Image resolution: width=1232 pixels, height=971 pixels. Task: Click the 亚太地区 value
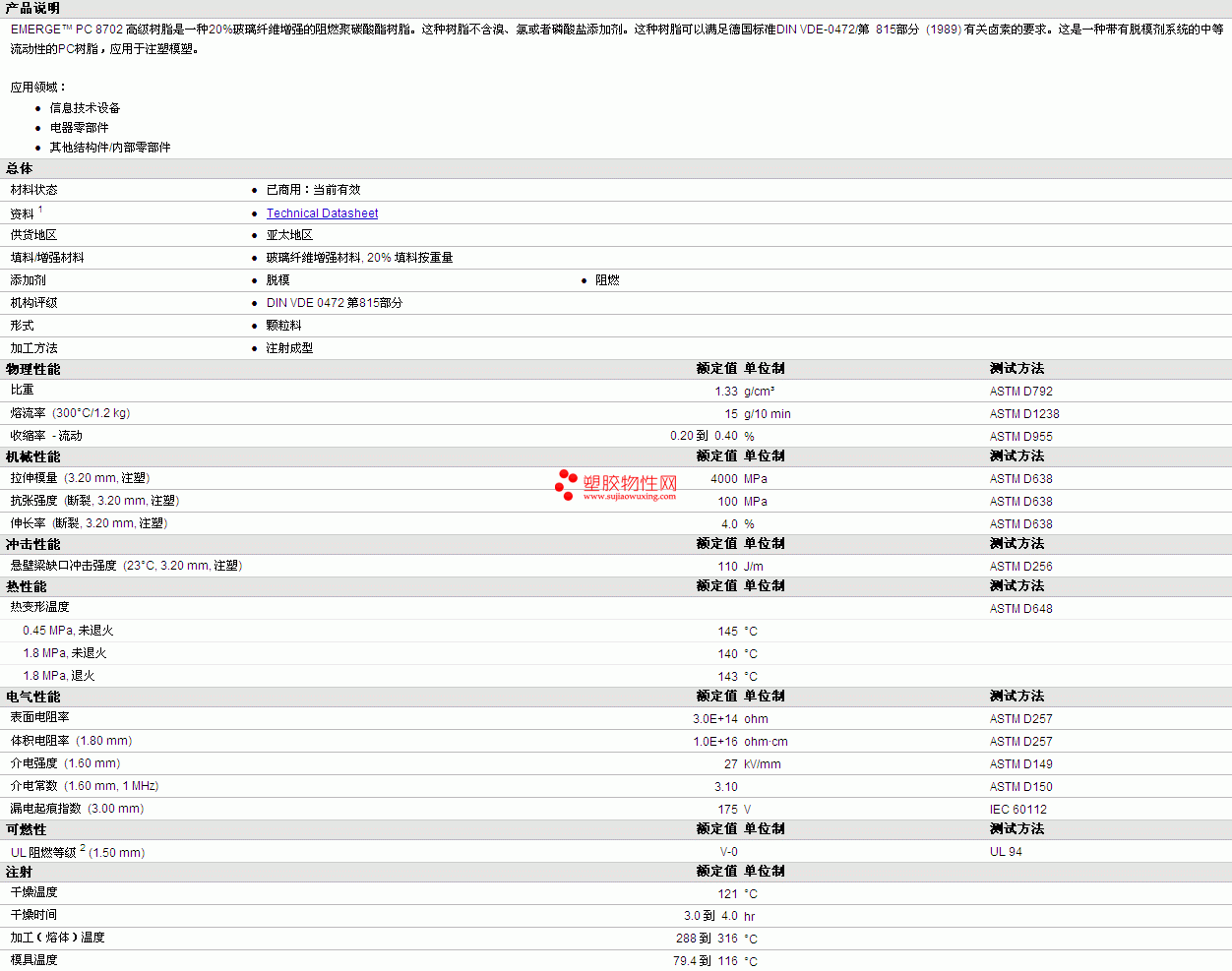pos(289,235)
